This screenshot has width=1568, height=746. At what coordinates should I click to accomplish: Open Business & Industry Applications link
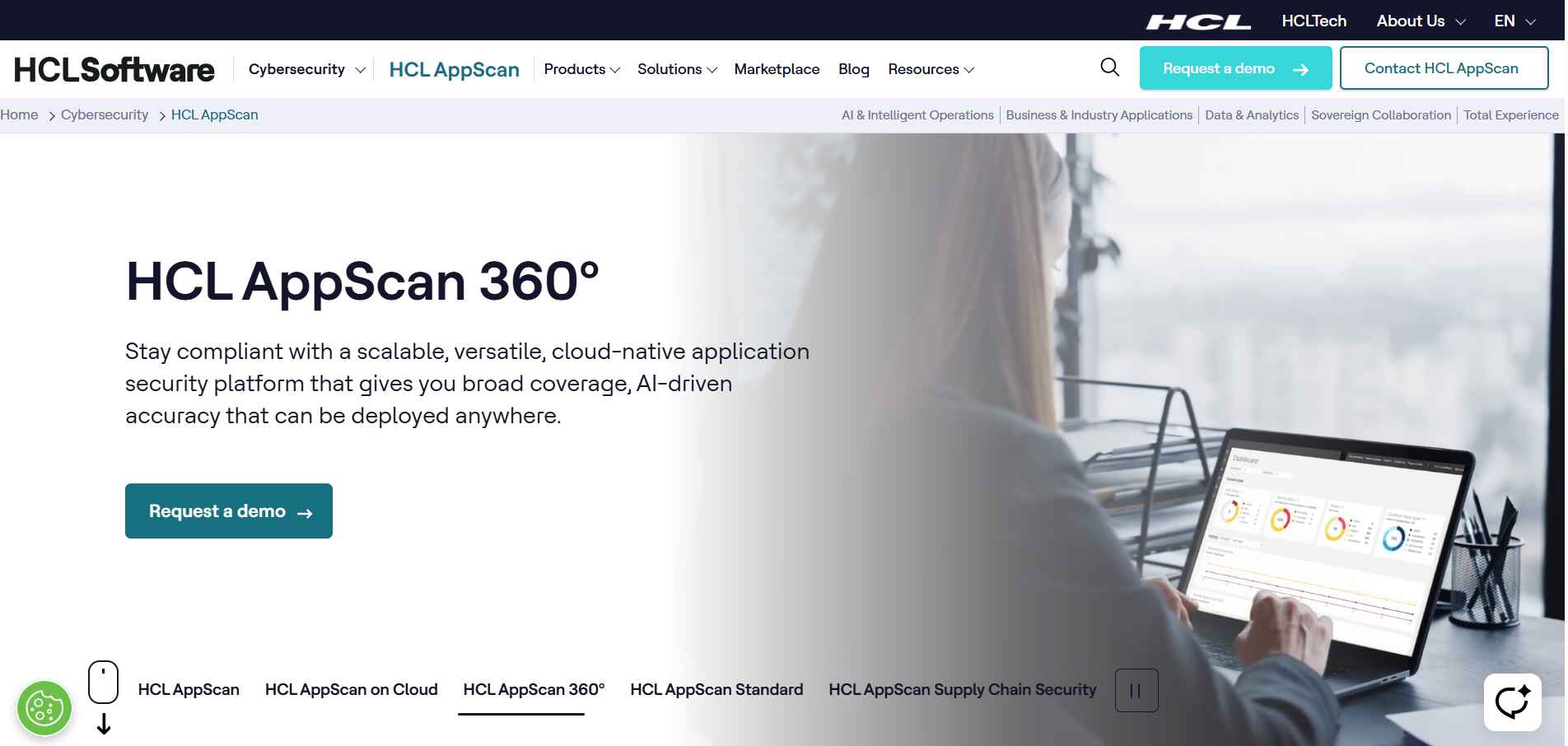(1099, 115)
